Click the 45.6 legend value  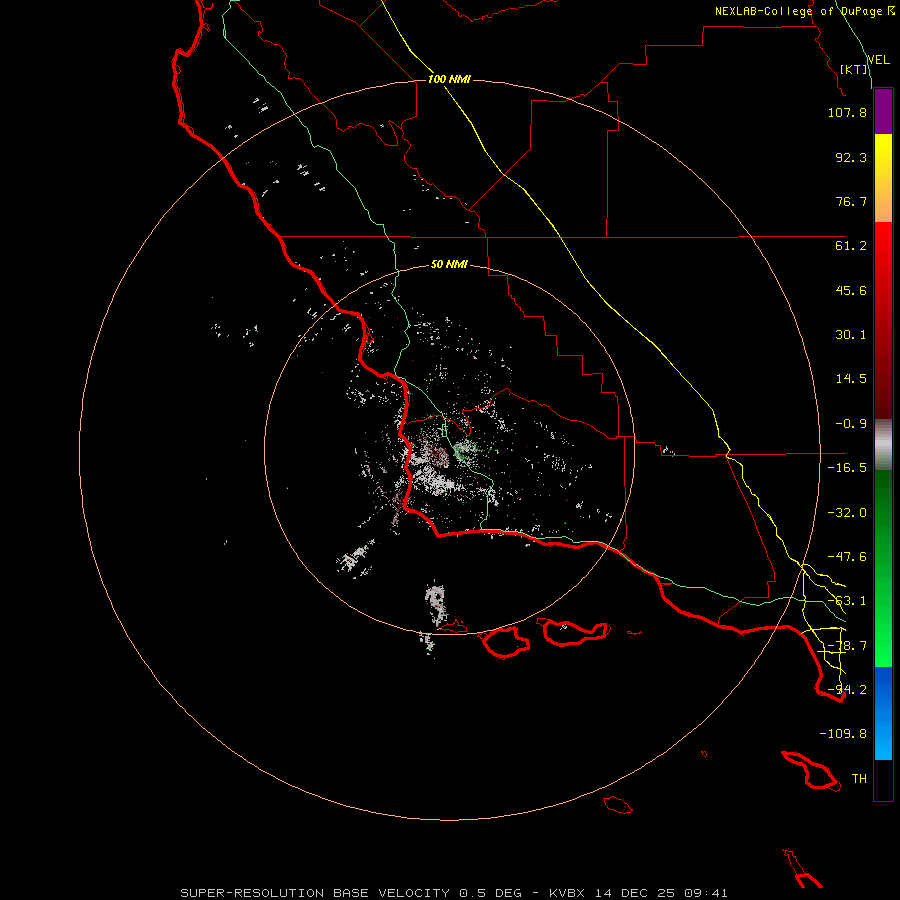(851, 290)
